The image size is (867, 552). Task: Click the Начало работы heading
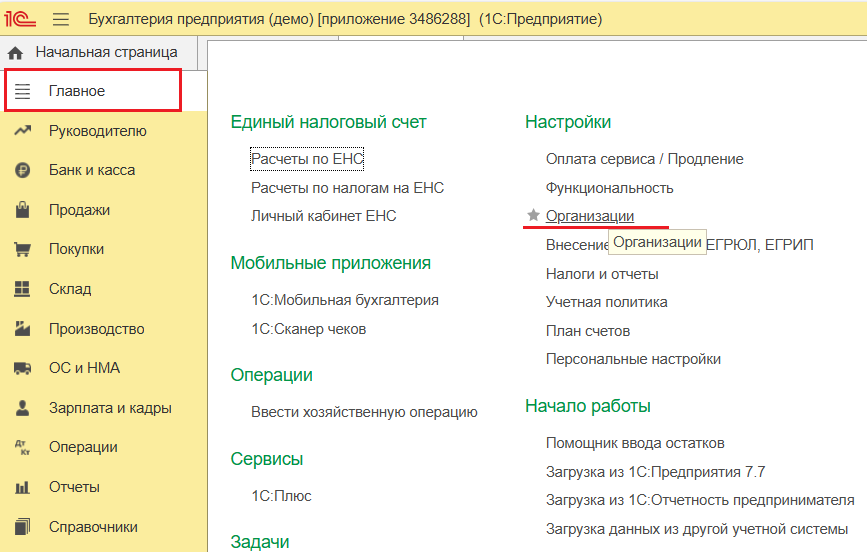pos(588,406)
